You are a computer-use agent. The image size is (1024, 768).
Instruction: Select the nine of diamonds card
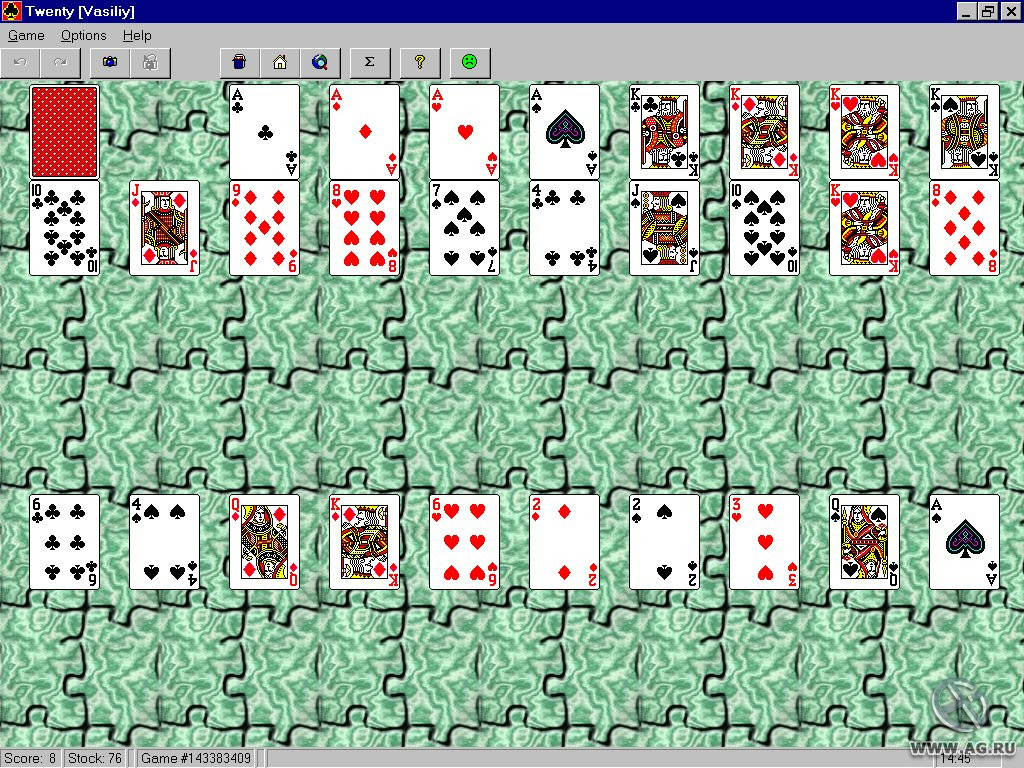pos(264,228)
